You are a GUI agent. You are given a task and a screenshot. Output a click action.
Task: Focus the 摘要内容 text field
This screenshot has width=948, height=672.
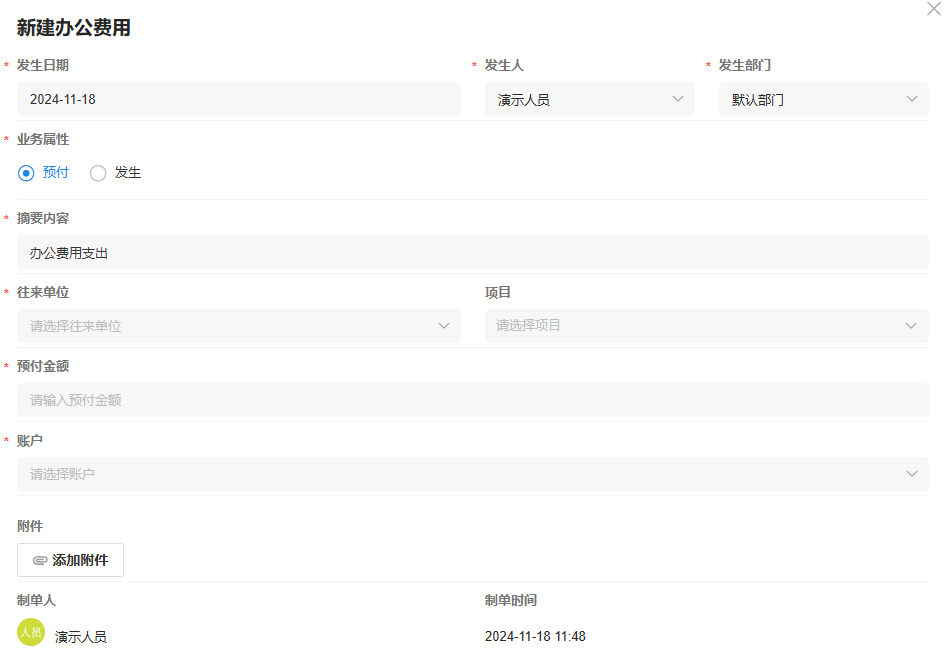[472, 253]
